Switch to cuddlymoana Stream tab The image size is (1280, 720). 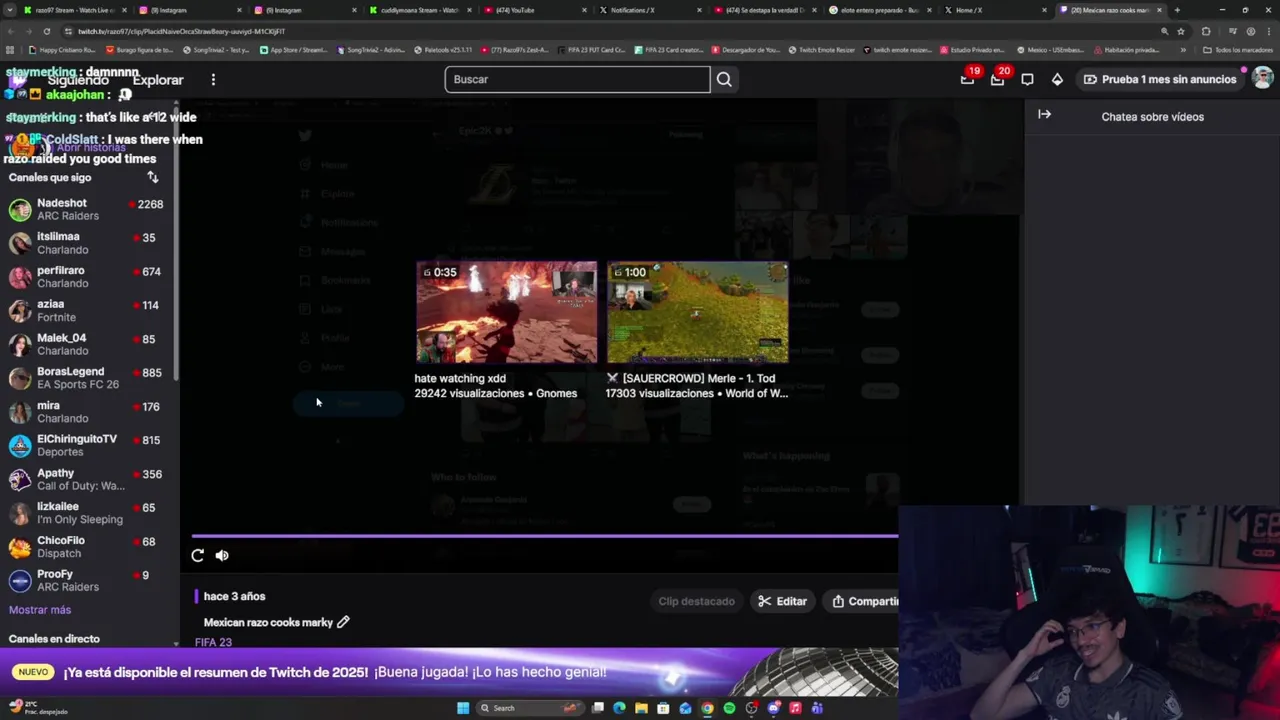point(420,10)
